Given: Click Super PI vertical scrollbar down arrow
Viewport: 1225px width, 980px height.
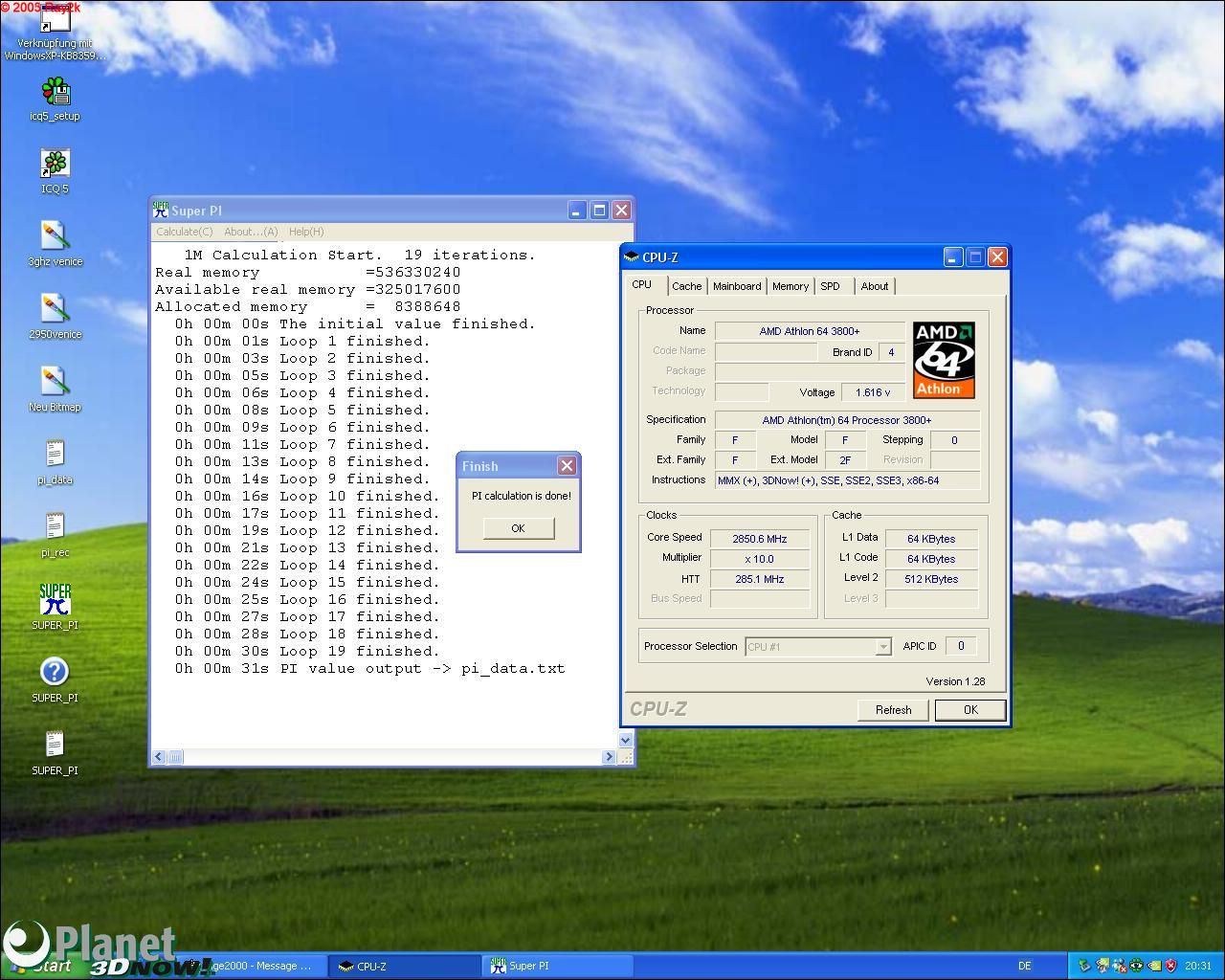Looking at the screenshot, I should coord(626,740).
